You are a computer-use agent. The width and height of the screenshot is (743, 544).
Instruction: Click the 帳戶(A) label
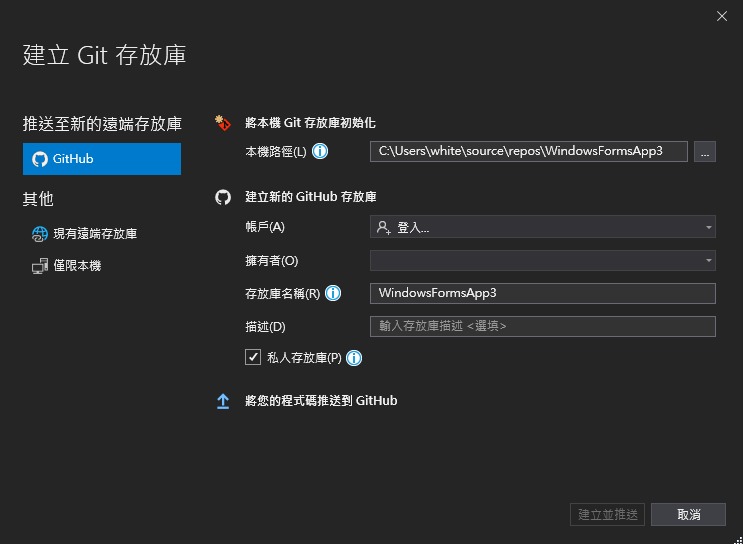coord(265,227)
